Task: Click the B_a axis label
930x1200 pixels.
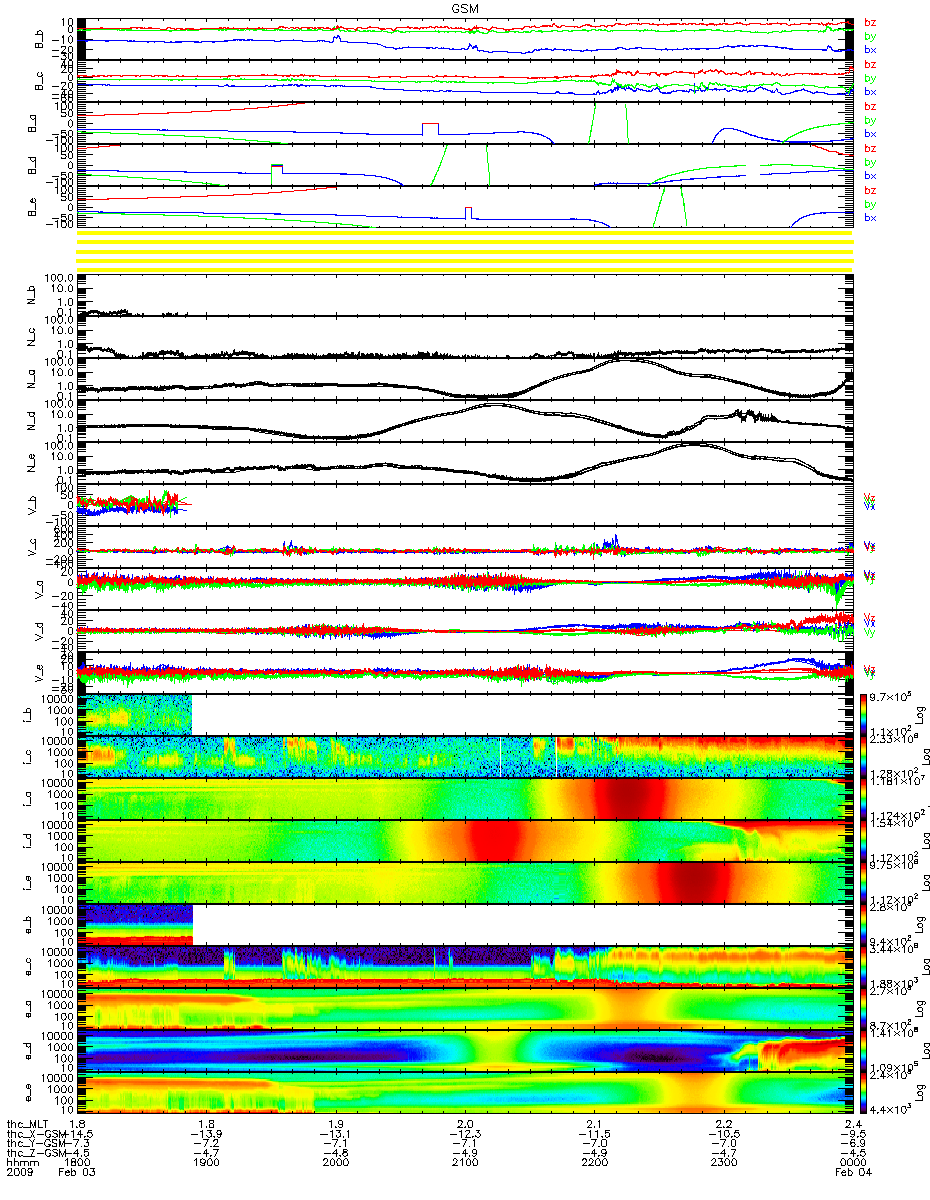Action: [x=33, y=122]
